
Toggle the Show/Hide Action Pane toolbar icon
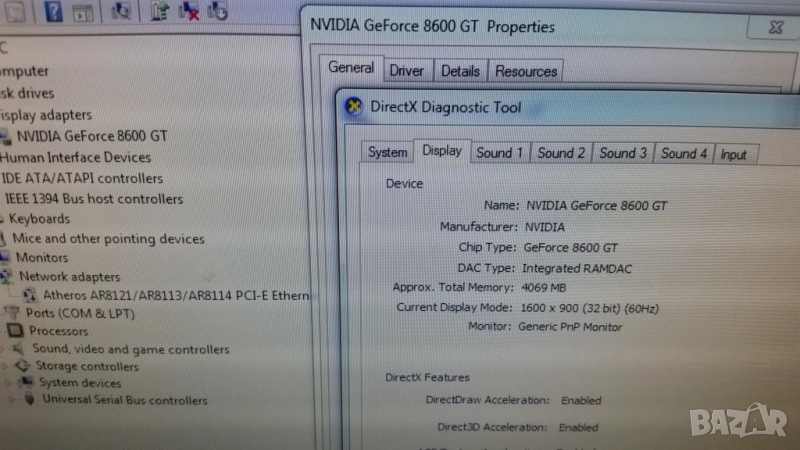pyautogui.click(x=85, y=11)
